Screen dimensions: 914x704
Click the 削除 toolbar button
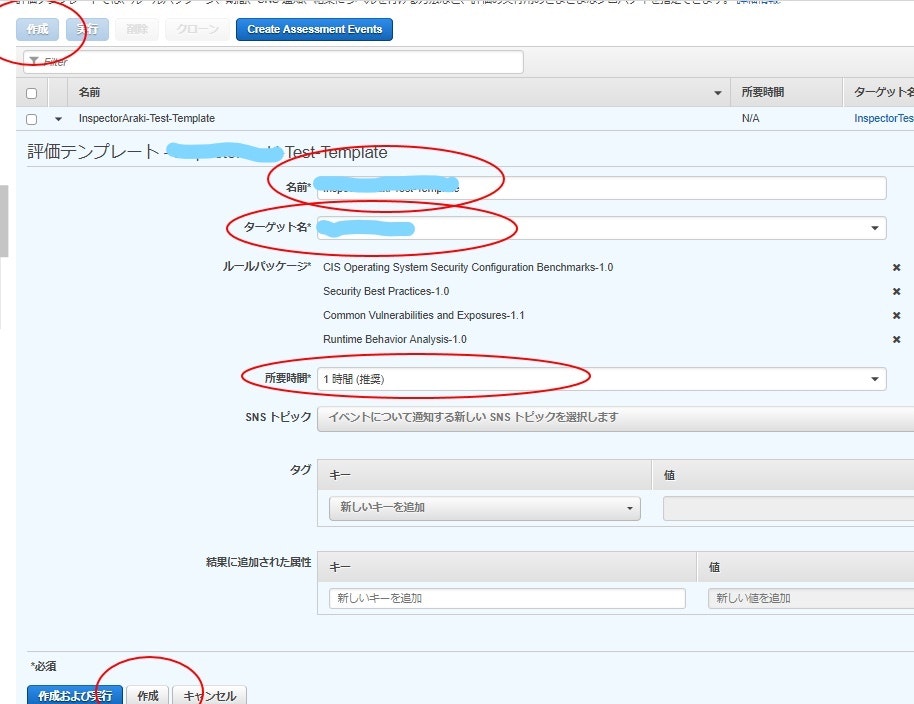[x=137, y=29]
